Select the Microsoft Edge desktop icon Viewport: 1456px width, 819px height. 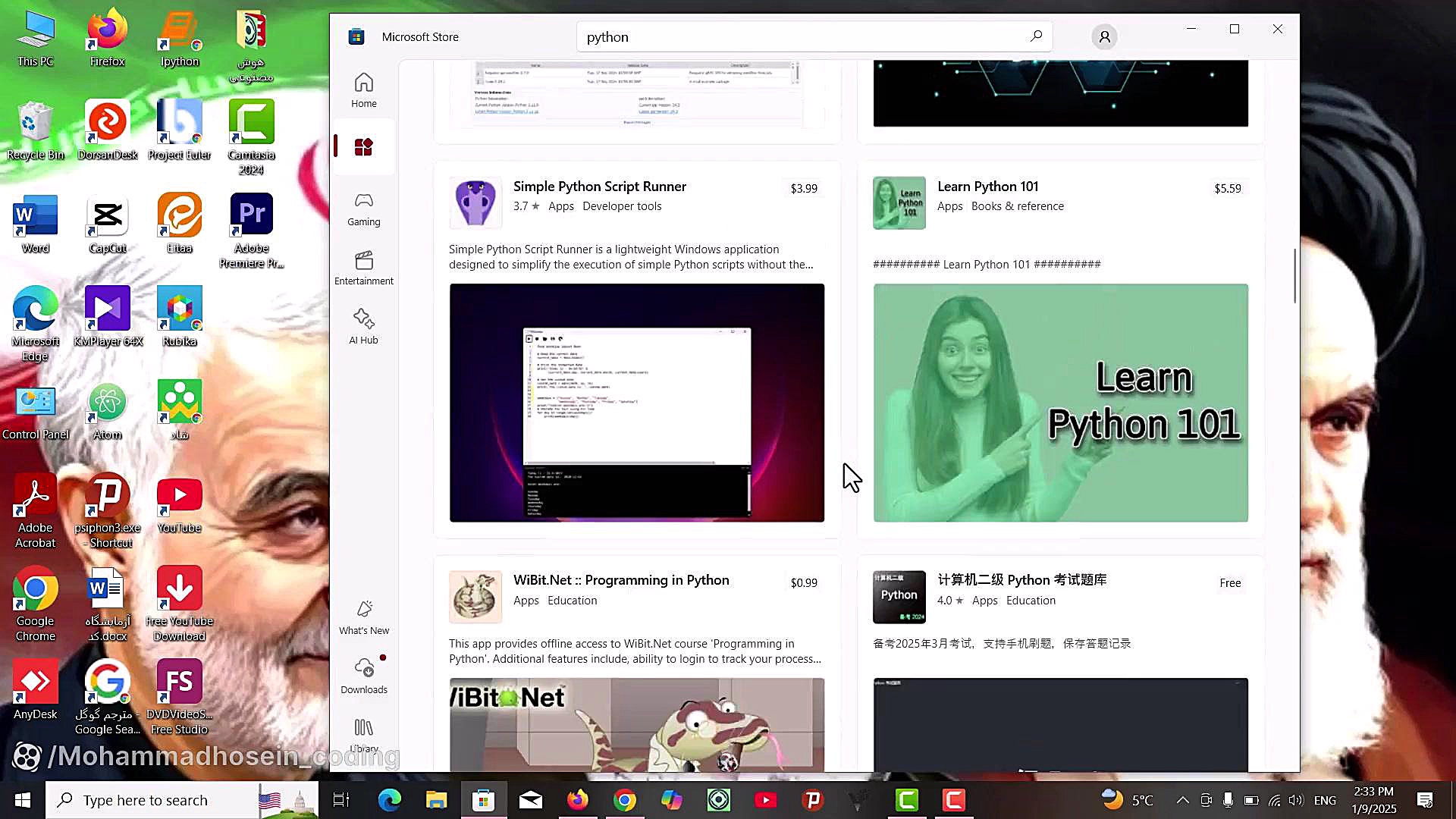[35, 325]
